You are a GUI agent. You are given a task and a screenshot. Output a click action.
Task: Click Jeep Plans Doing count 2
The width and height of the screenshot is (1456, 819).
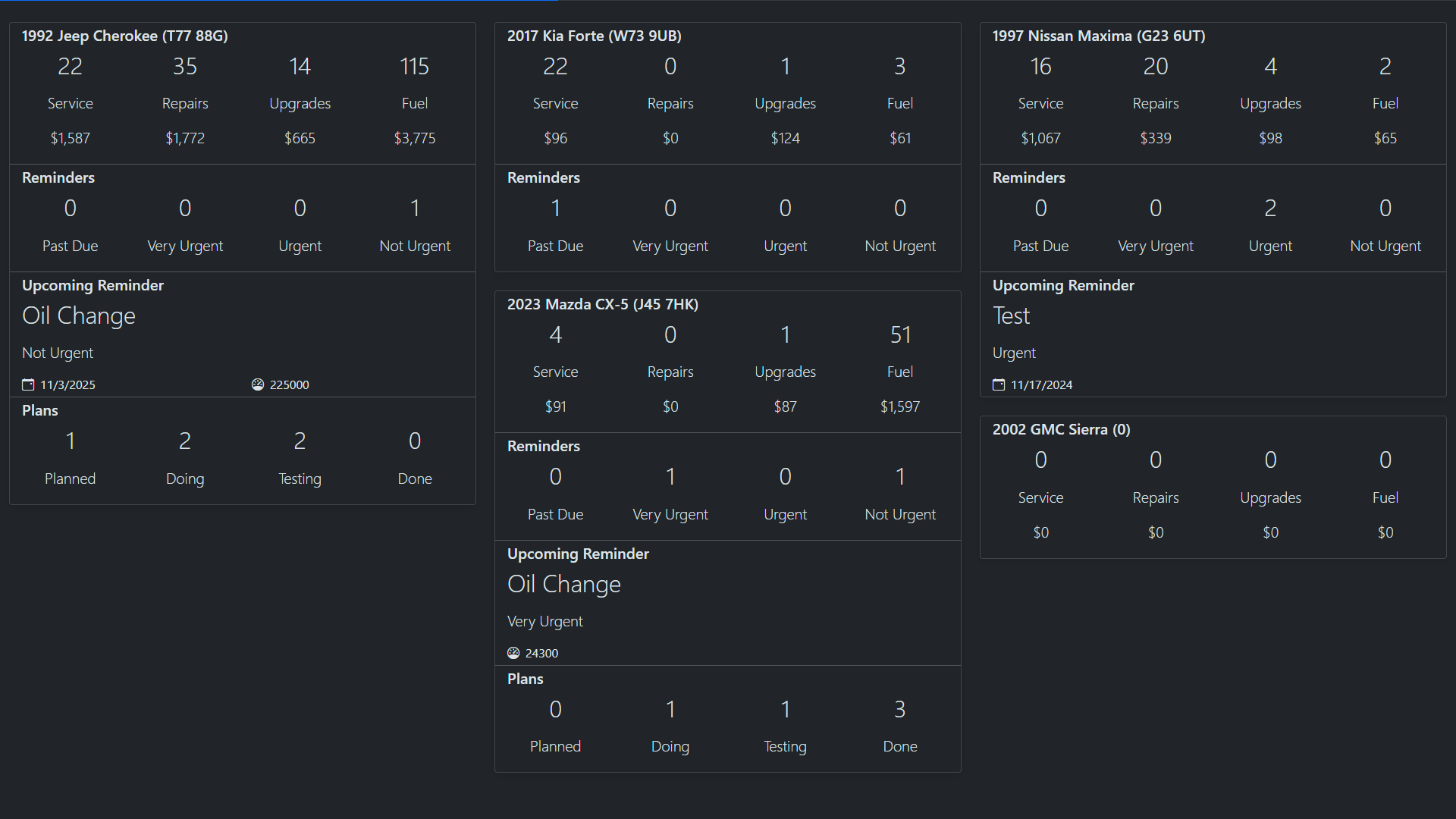[185, 441]
